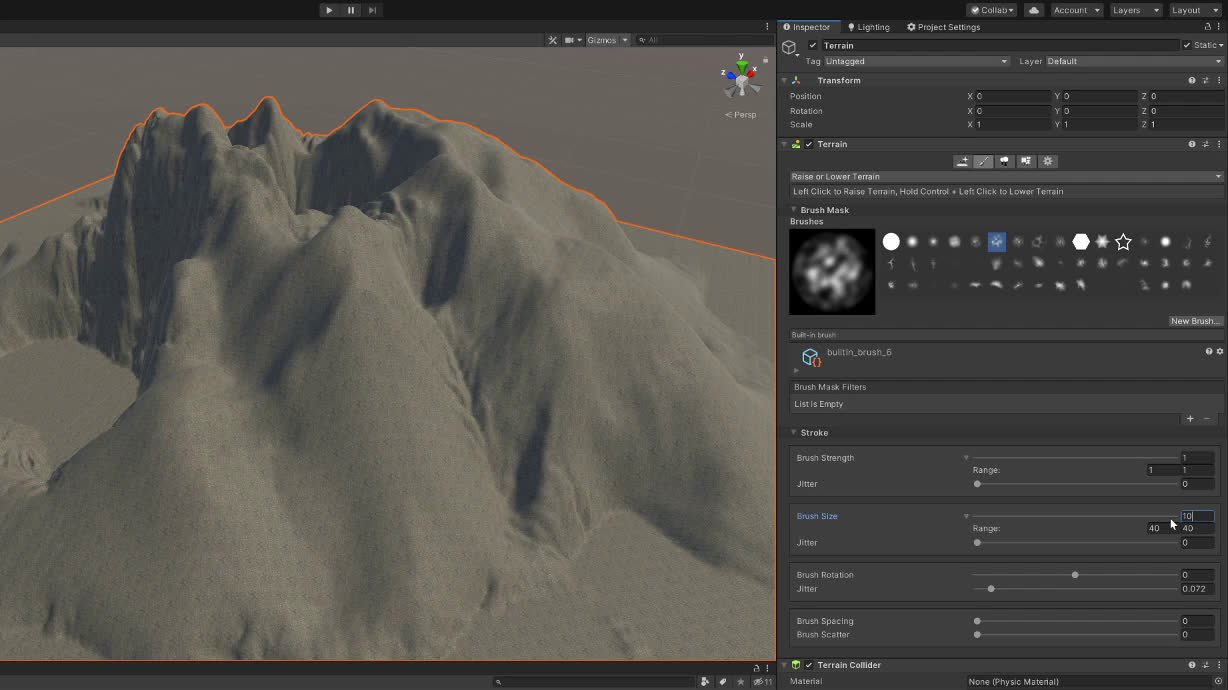This screenshot has width=1228, height=690.
Task: Pick the outlined star brush
Action: [1123, 242]
